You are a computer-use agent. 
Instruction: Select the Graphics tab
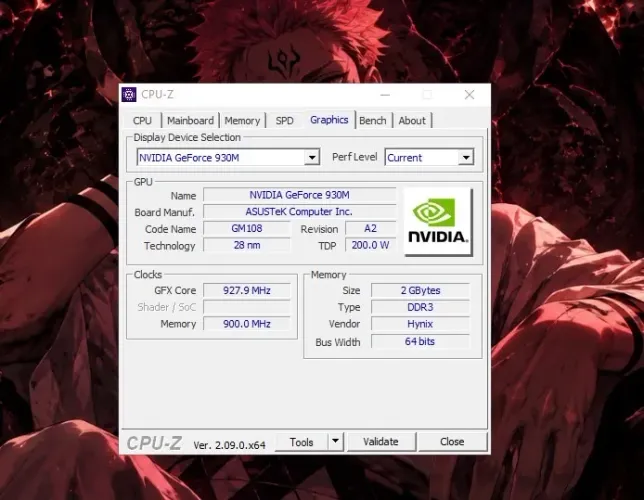coord(329,120)
